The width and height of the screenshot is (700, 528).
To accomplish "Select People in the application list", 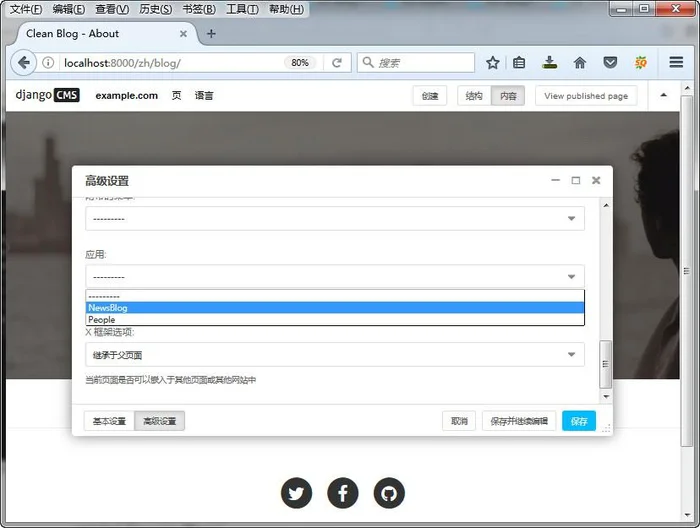I will [x=335, y=320].
